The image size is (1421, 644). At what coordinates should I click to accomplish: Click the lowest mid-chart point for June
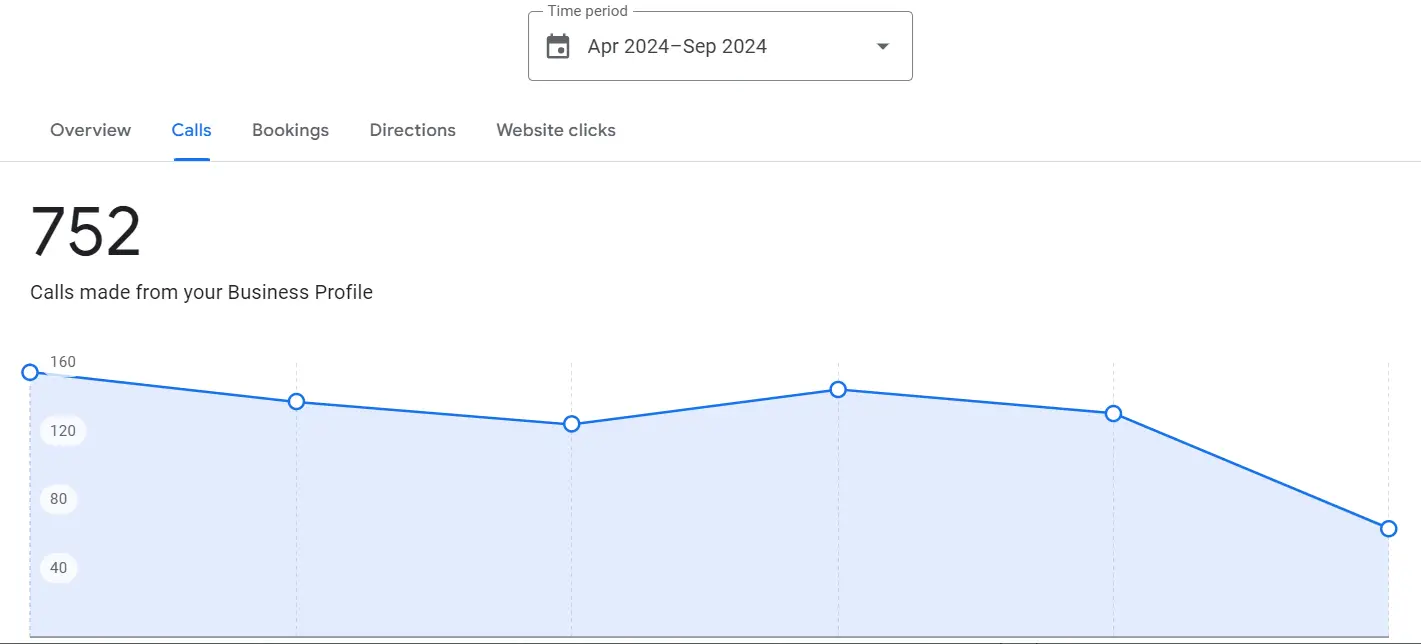(571, 424)
